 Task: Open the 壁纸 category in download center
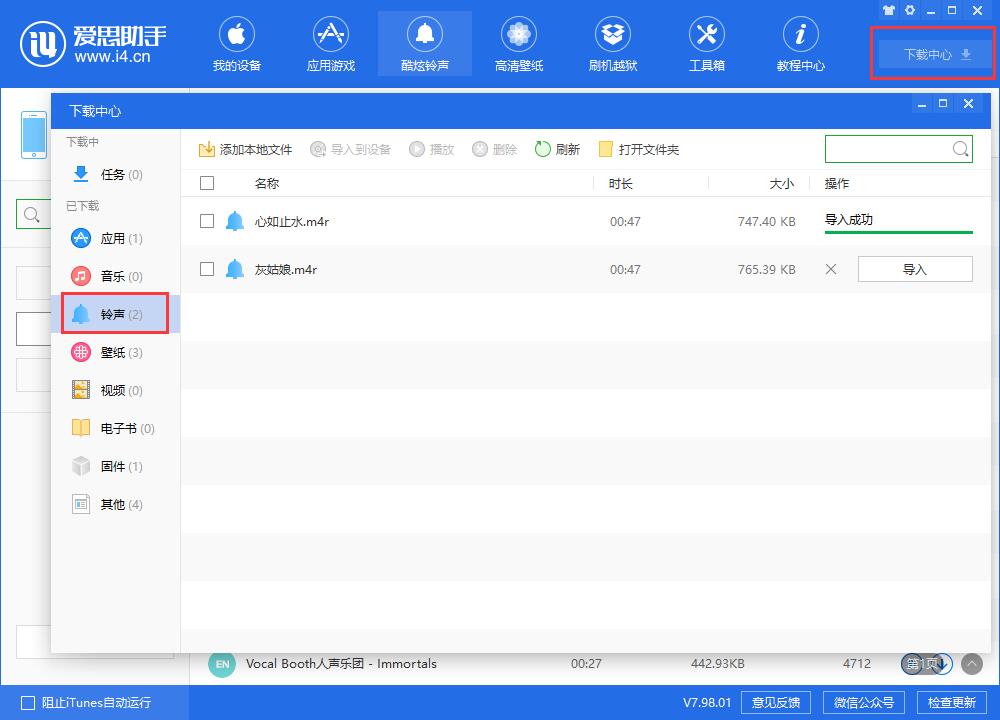[113, 352]
